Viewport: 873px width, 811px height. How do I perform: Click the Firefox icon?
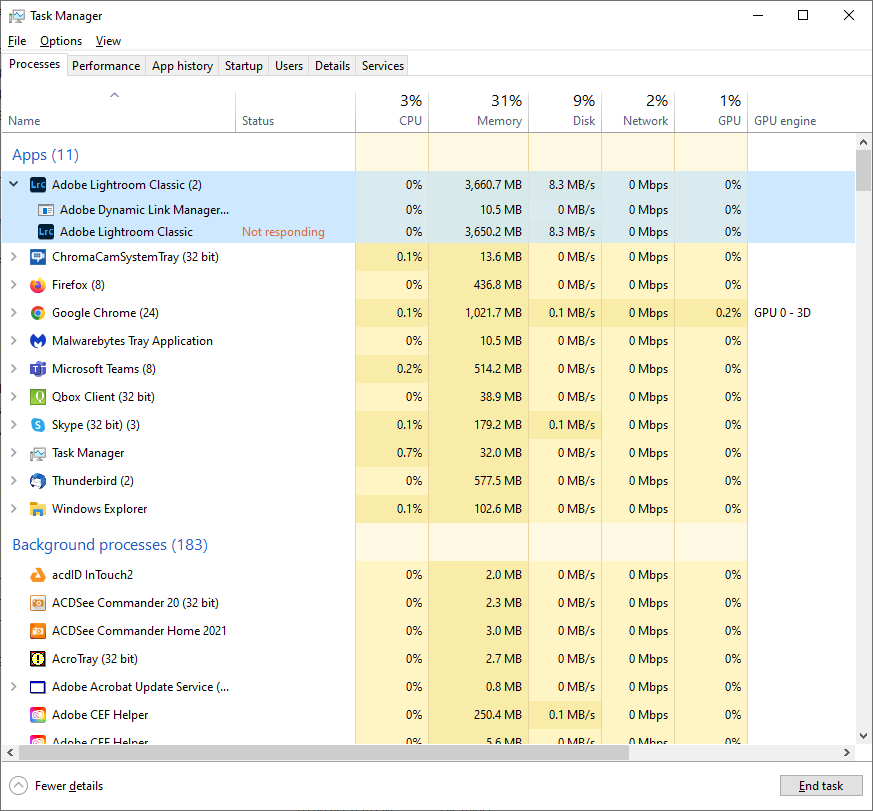[38, 285]
